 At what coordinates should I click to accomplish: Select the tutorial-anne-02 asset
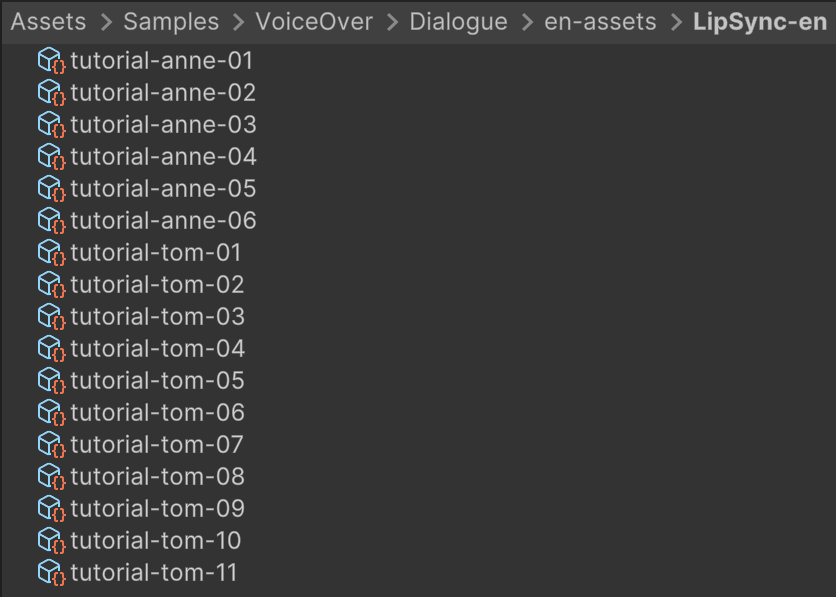pyautogui.click(x=162, y=93)
